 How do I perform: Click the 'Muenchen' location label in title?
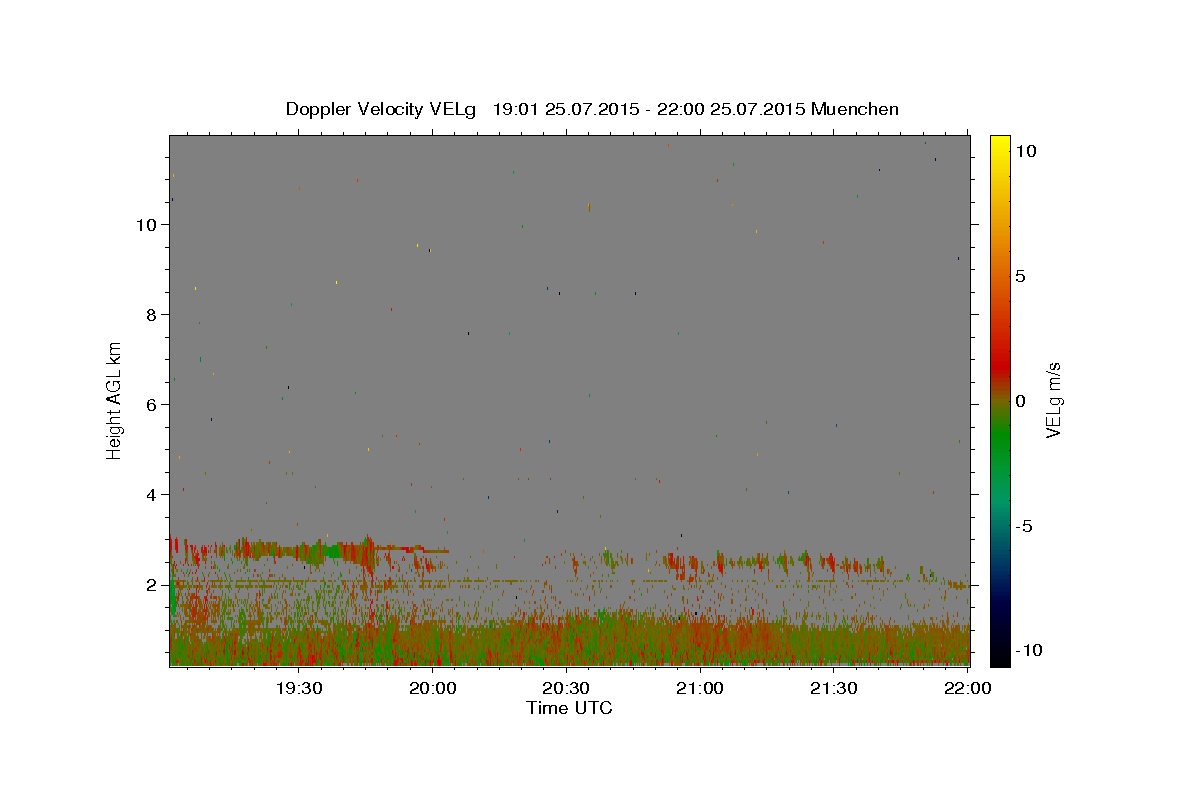[855, 109]
